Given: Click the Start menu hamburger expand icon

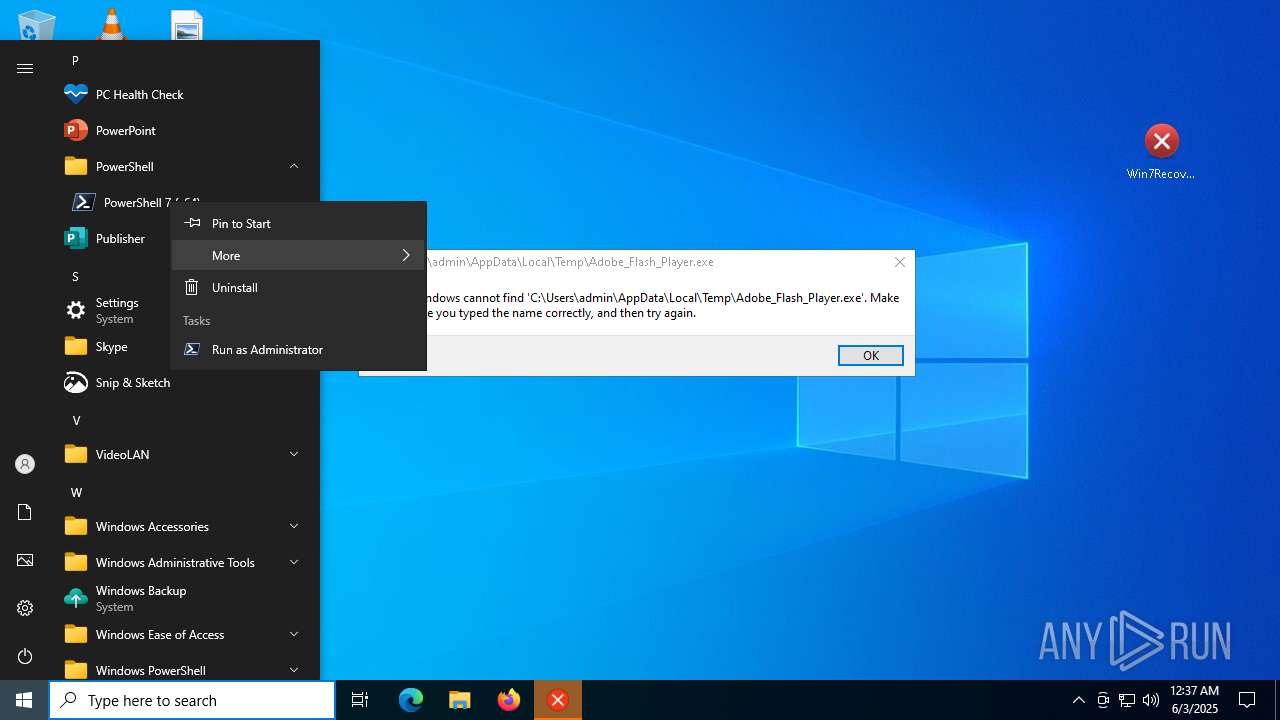Looking at the screenshot, I should [x=25, y=68].
